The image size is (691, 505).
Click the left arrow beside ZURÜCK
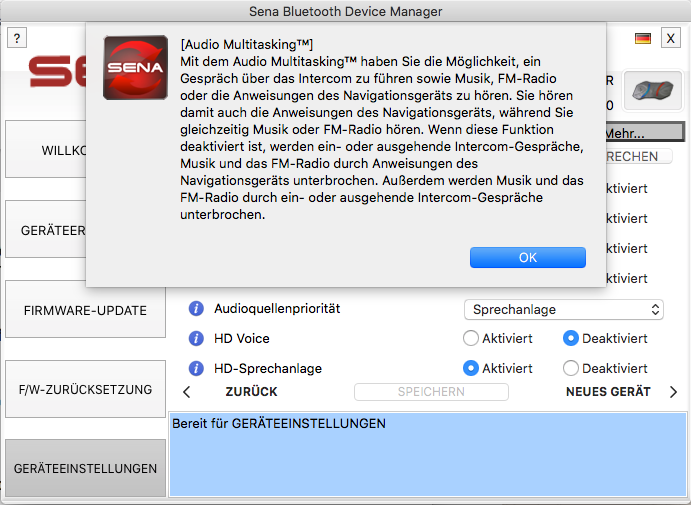tap(186, 392)
